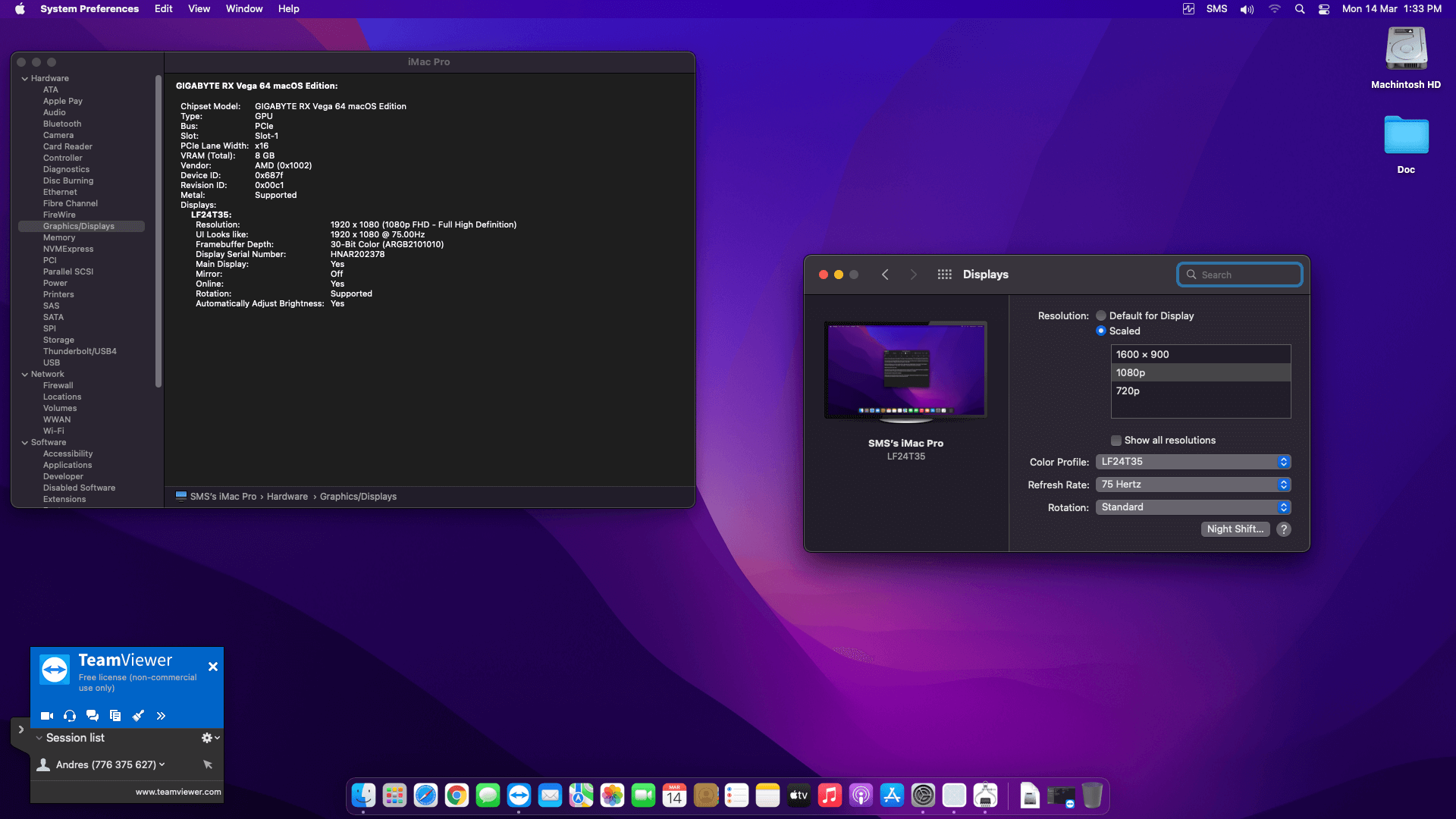1456x819 pixels.
Task: Select Memory in the Hardware list
Action: 59,238
